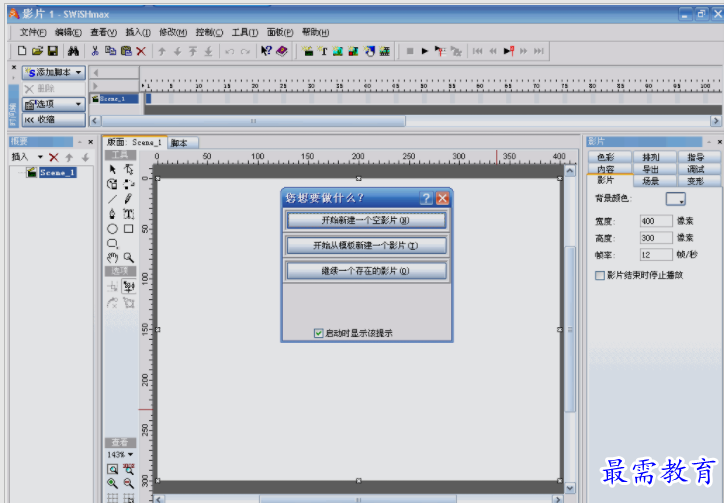724x503 pixels.
Task: Select Scene_1 in the outline tree
Action: coord(57,172)
